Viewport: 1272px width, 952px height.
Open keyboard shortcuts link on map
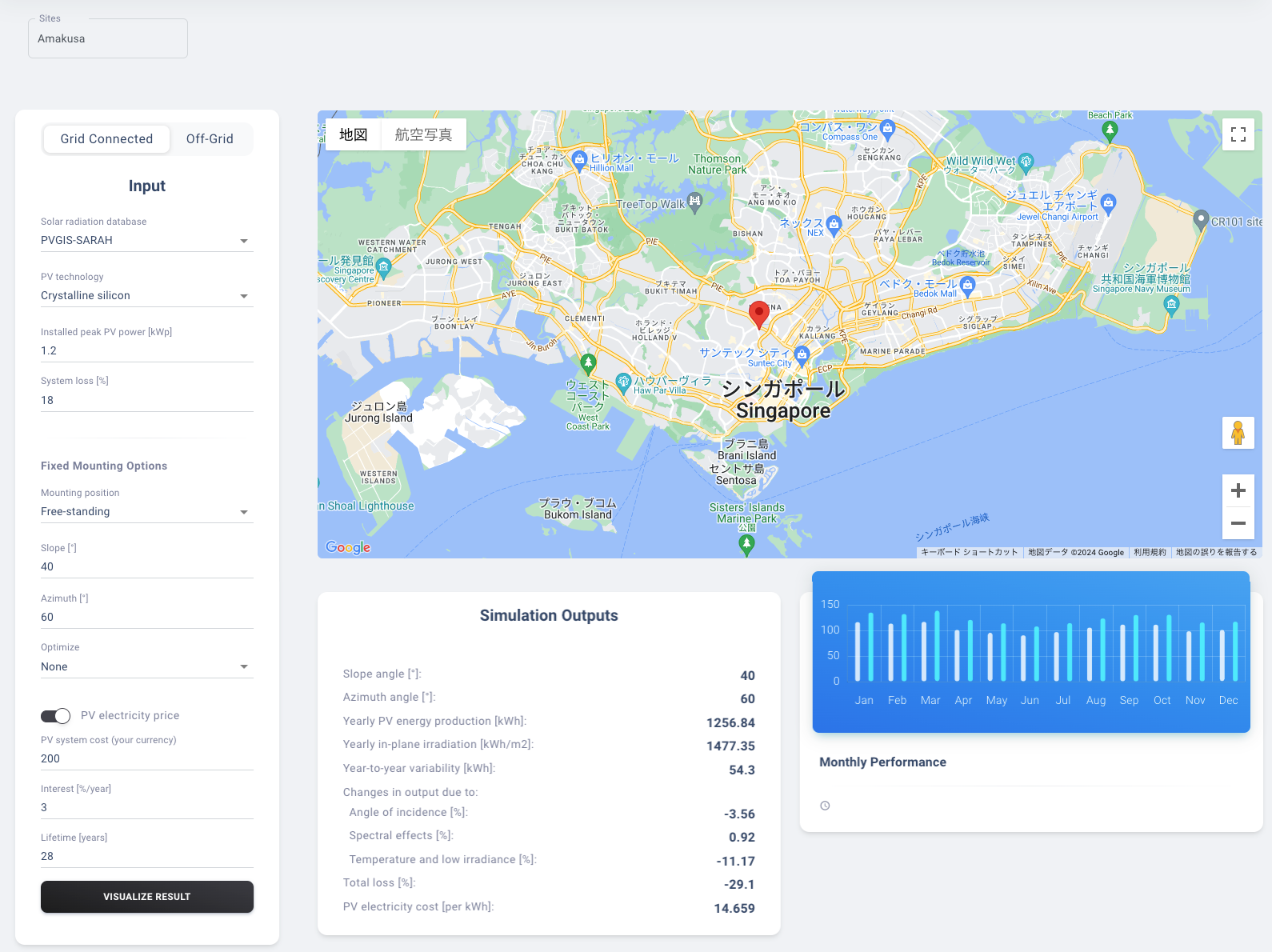[969, 552]
